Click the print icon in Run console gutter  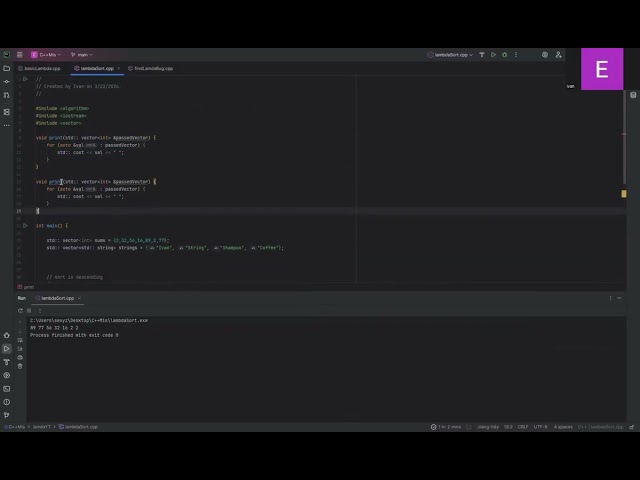pyautogui.click(x=20, y=358)
